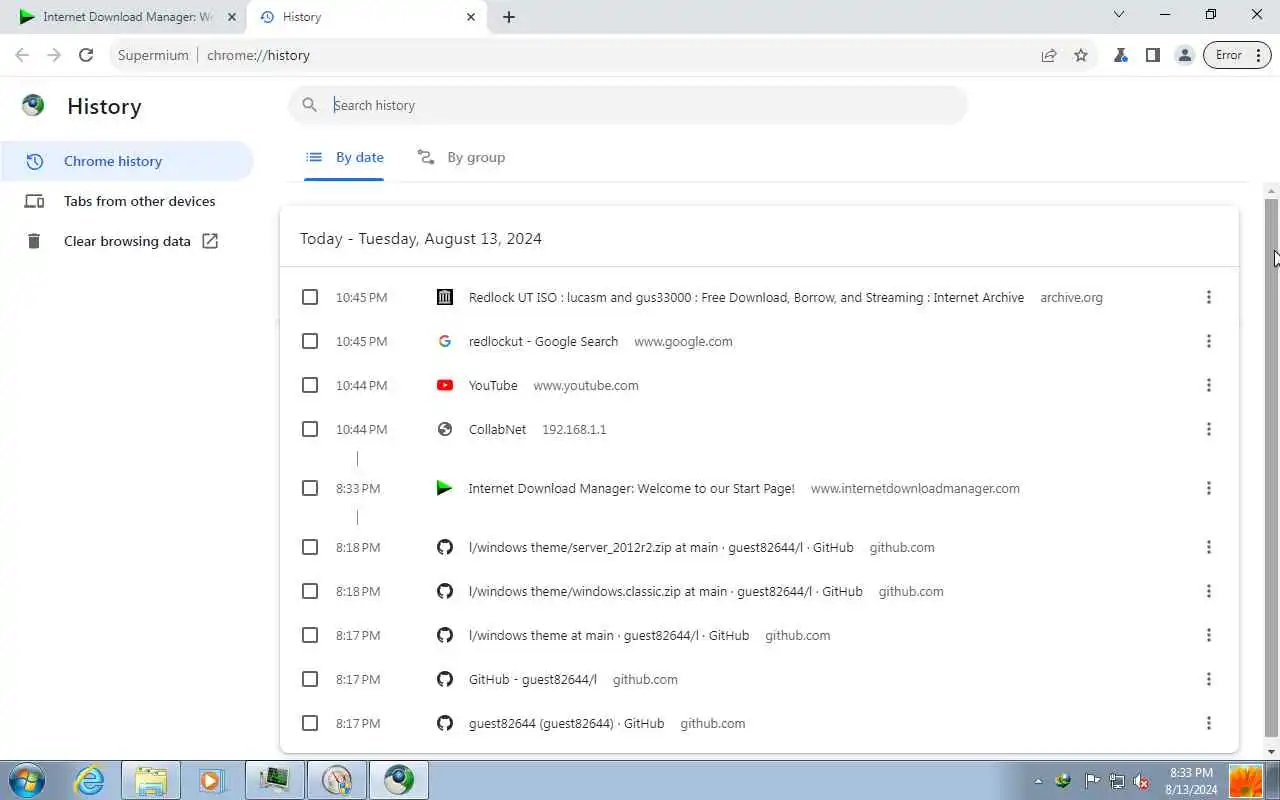Open redlockut - Google Search link
The height and width of the screenshot is (800, 1280).
click(x=543, y=341)
